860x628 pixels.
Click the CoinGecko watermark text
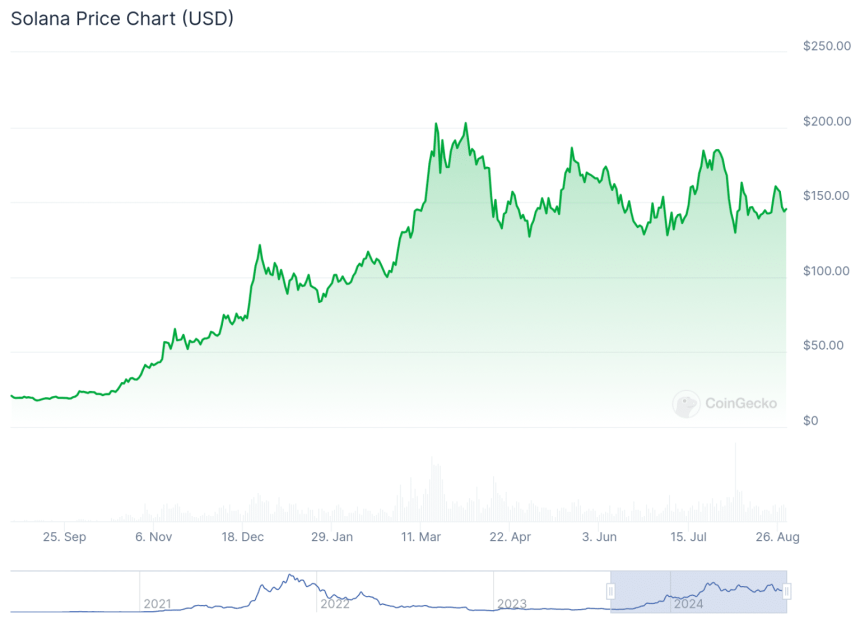(740, 404)
